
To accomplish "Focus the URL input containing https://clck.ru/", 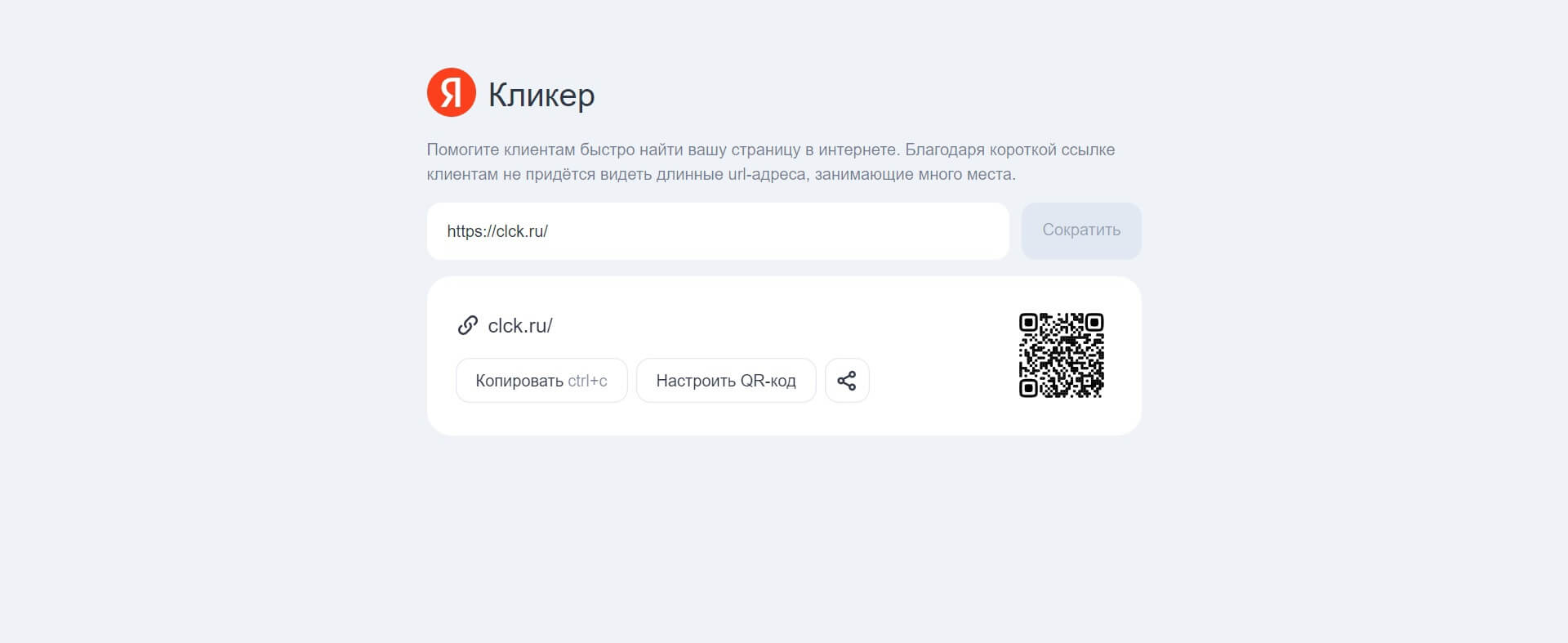I will click(x=718, y=231).
